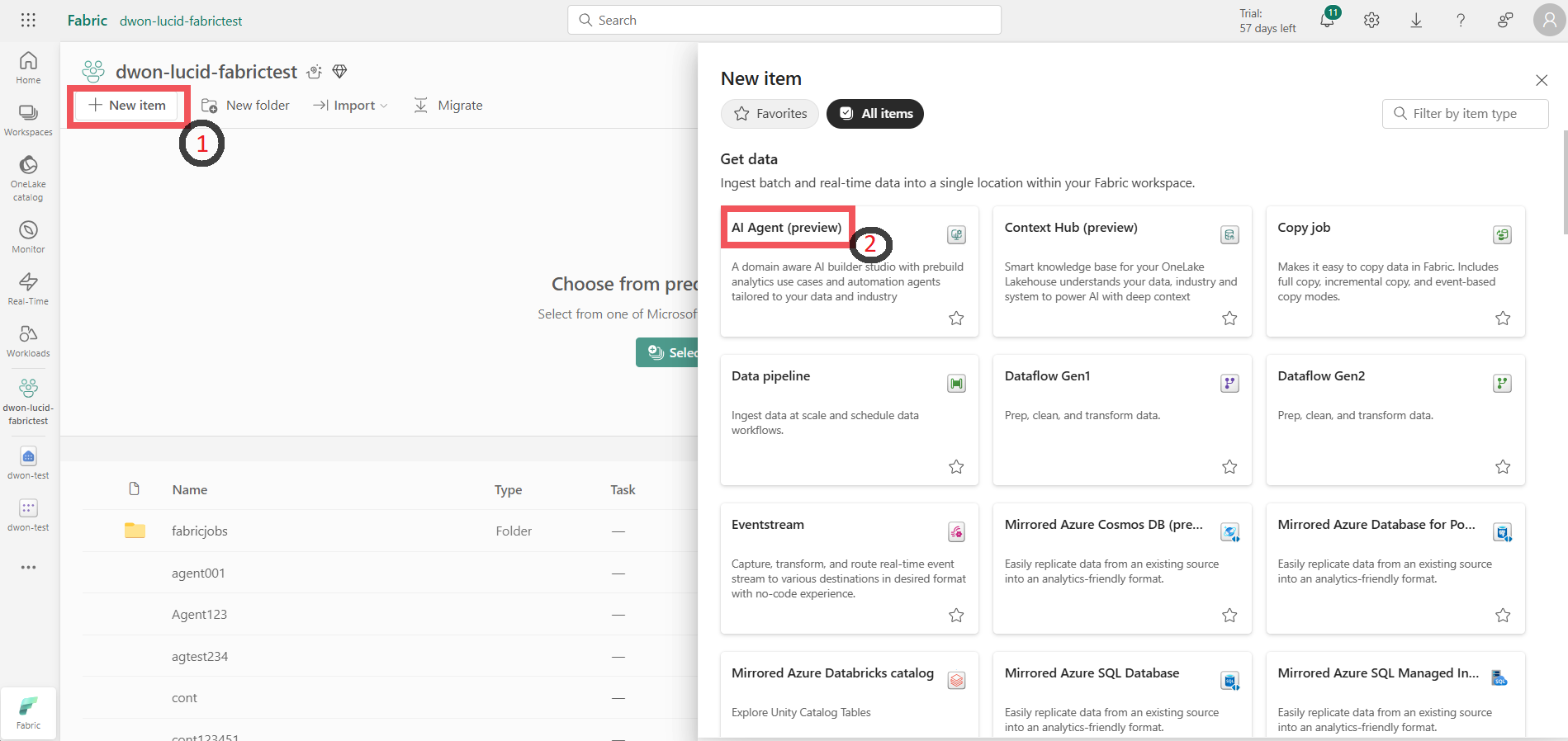Open the first dwon-test sidebar item
The image size is (1568, 741).
(28, 463)
